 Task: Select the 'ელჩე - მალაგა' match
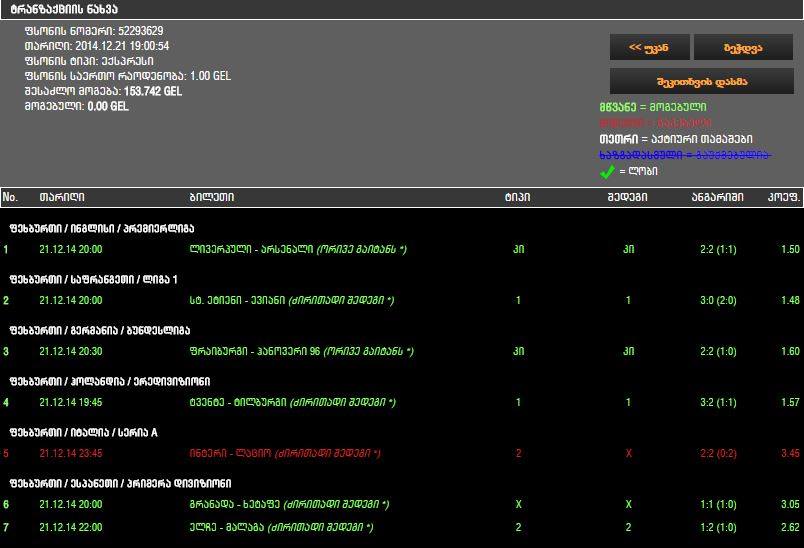point(402,527)
